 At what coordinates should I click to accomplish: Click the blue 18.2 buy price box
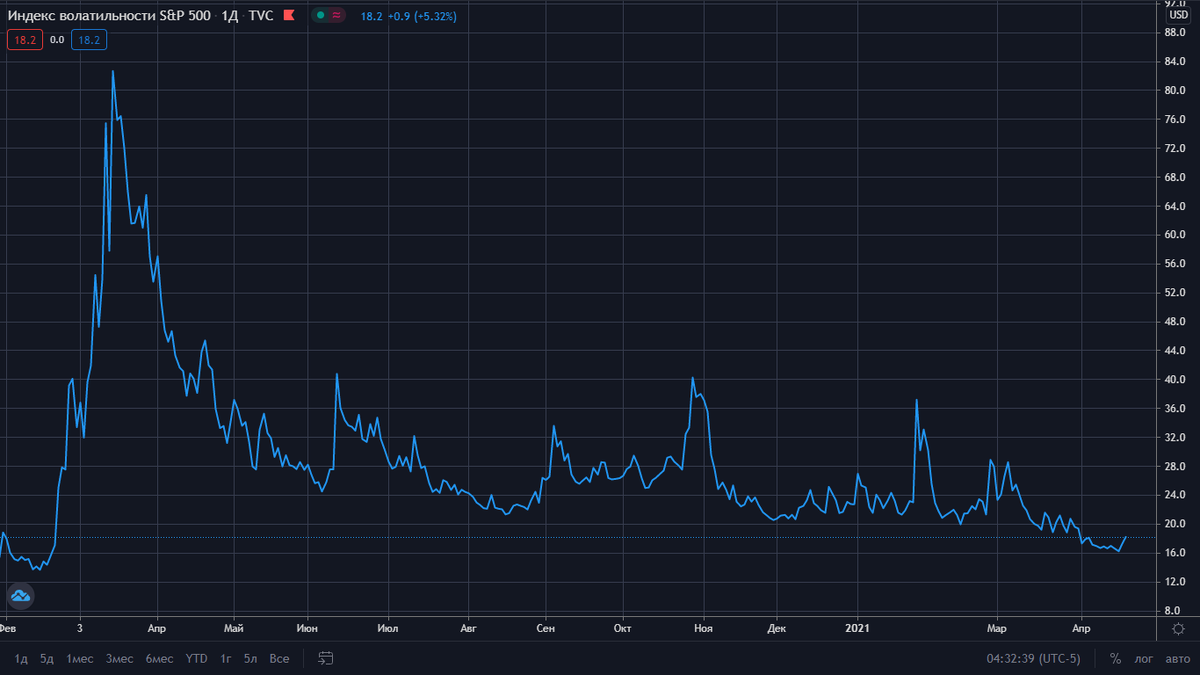coord(89,40)
